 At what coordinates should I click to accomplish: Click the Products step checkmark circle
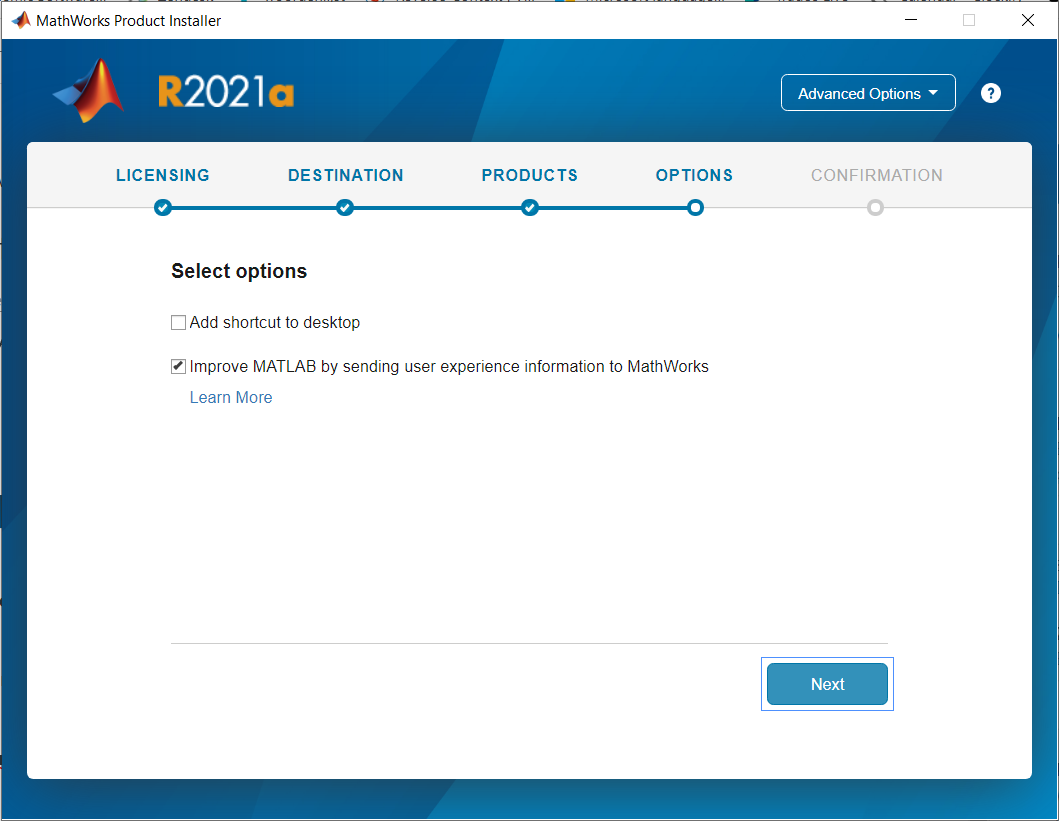530,207
